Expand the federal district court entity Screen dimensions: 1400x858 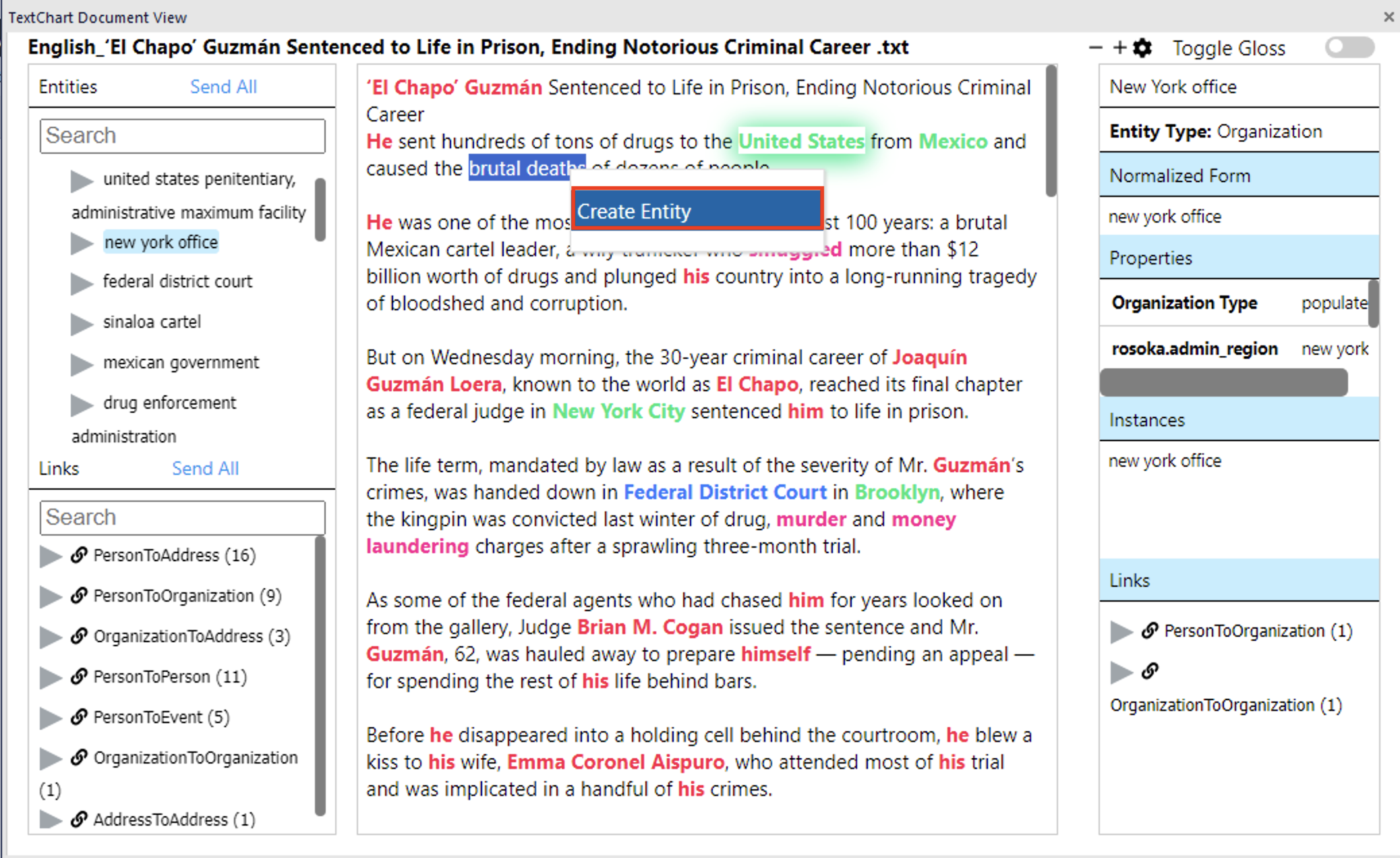[82, 283]
